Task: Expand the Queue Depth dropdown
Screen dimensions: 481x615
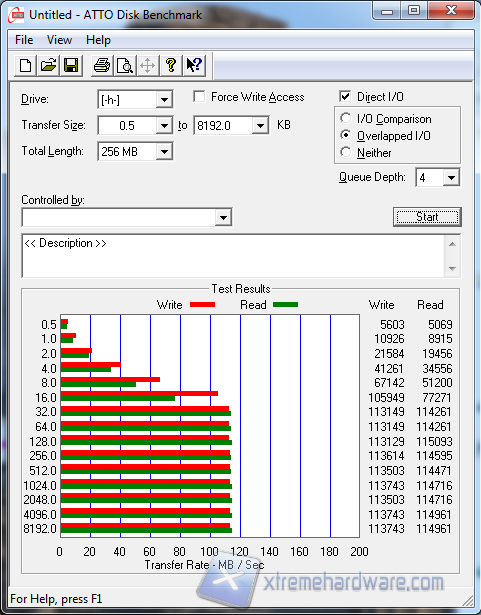Action: [451, 178]
